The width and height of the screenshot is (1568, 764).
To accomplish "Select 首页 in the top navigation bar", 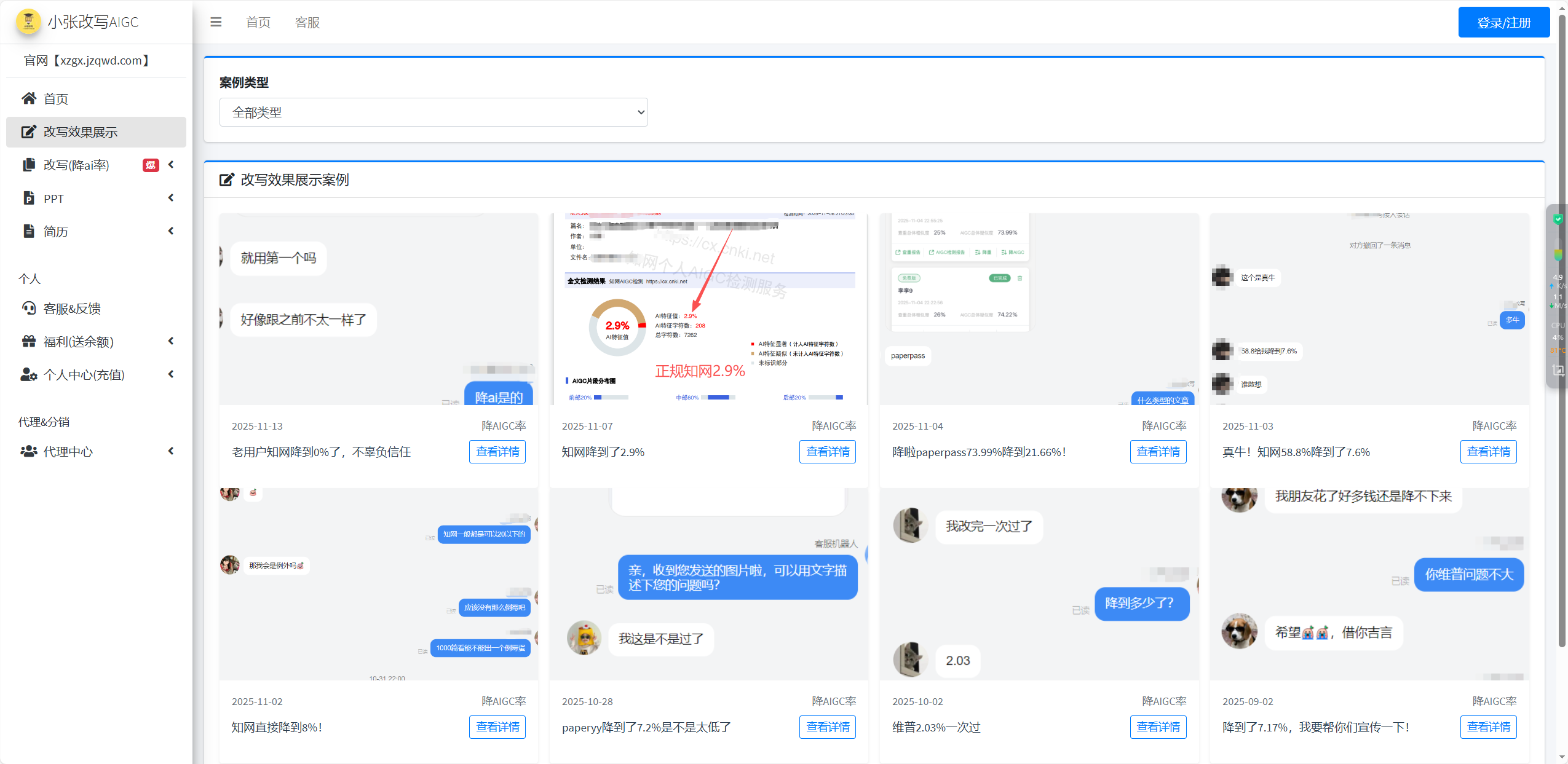I will tap(257, 22).
